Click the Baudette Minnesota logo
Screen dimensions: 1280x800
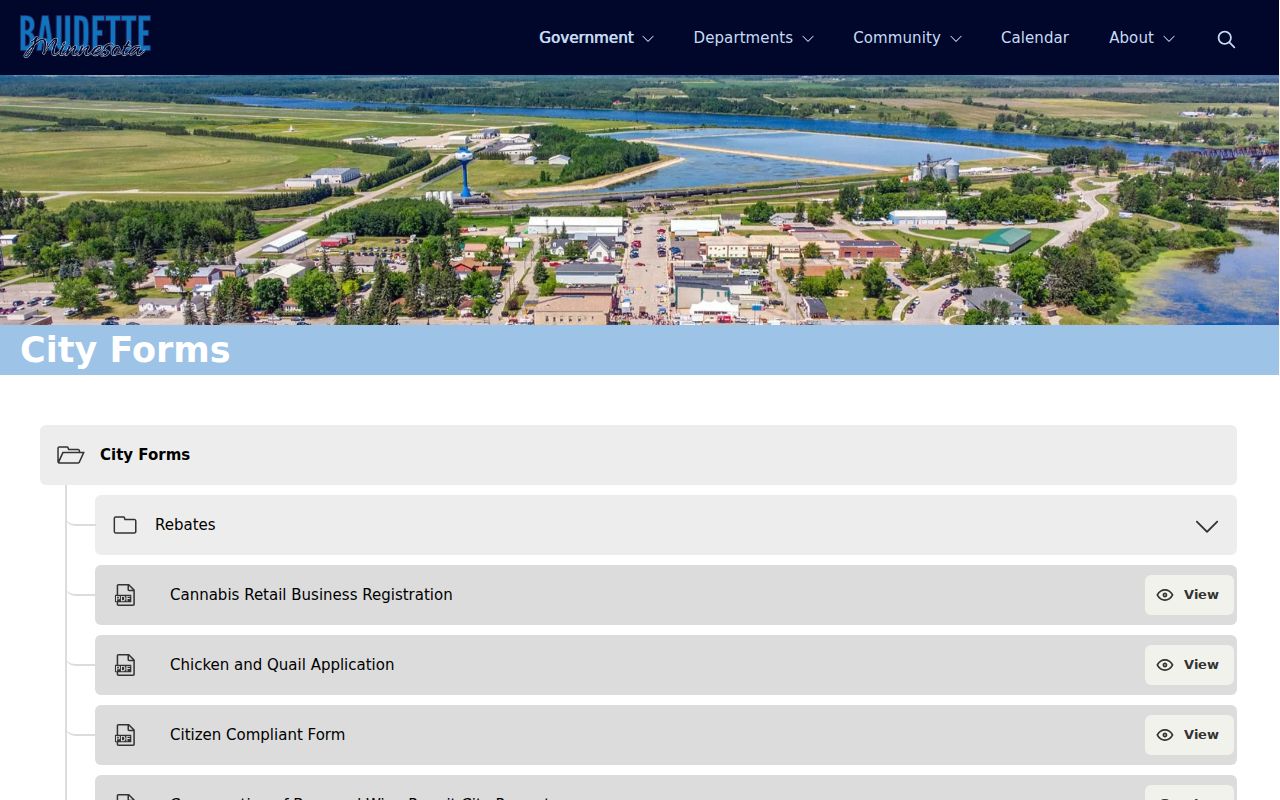pyautogui.click(x=85, y=37)
